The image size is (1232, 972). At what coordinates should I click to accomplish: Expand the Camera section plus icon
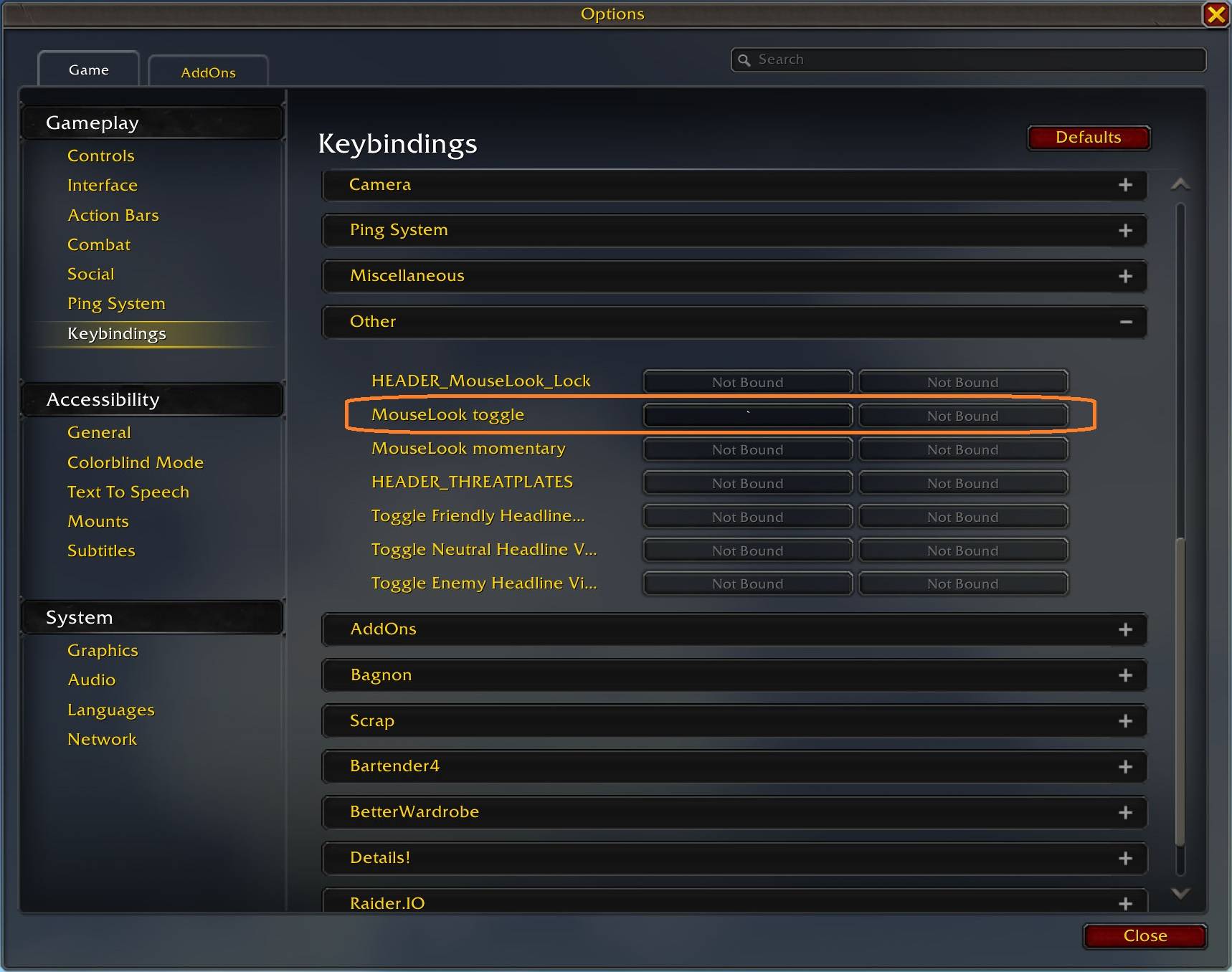coord(1125,185)
